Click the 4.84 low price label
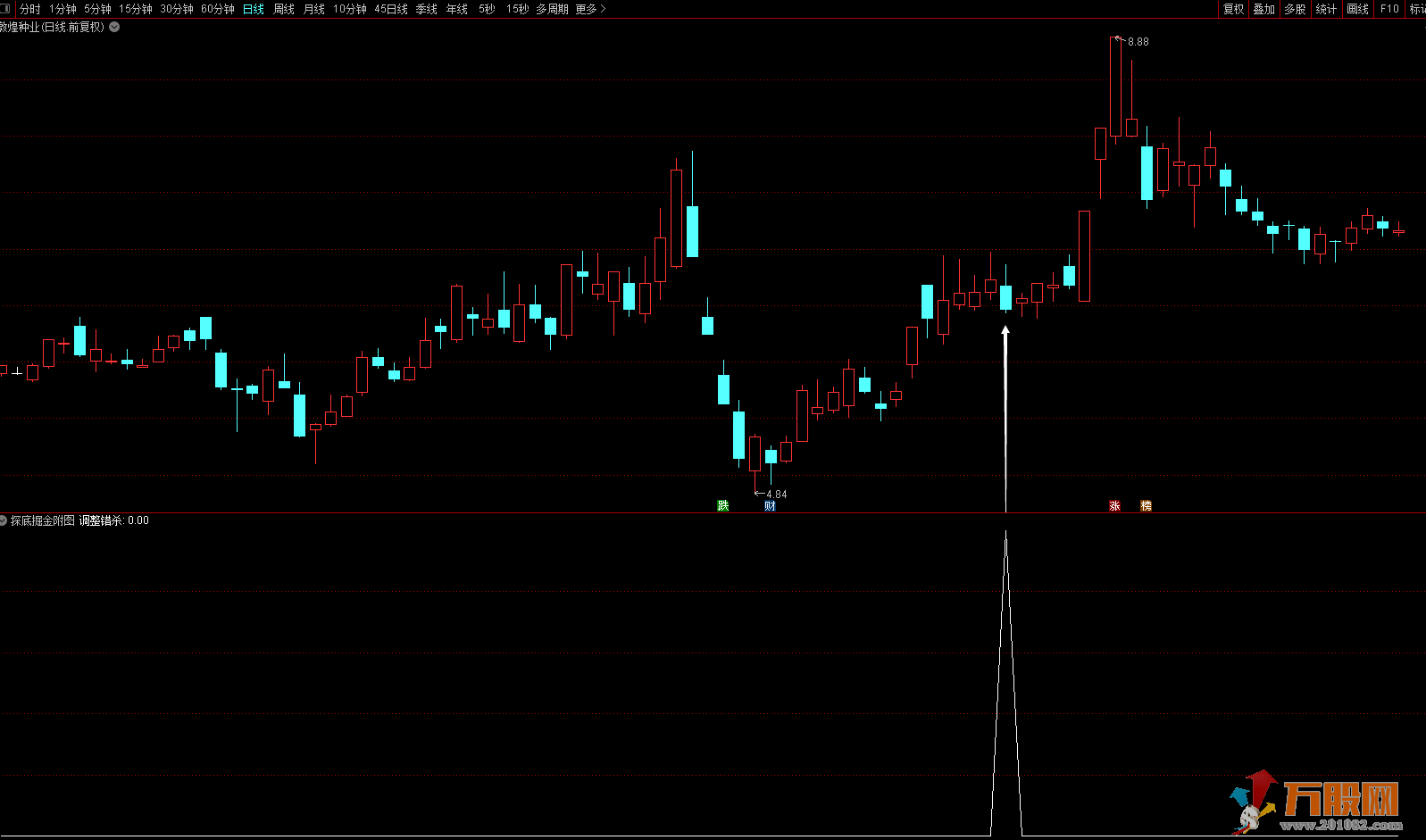 (777, 495)
